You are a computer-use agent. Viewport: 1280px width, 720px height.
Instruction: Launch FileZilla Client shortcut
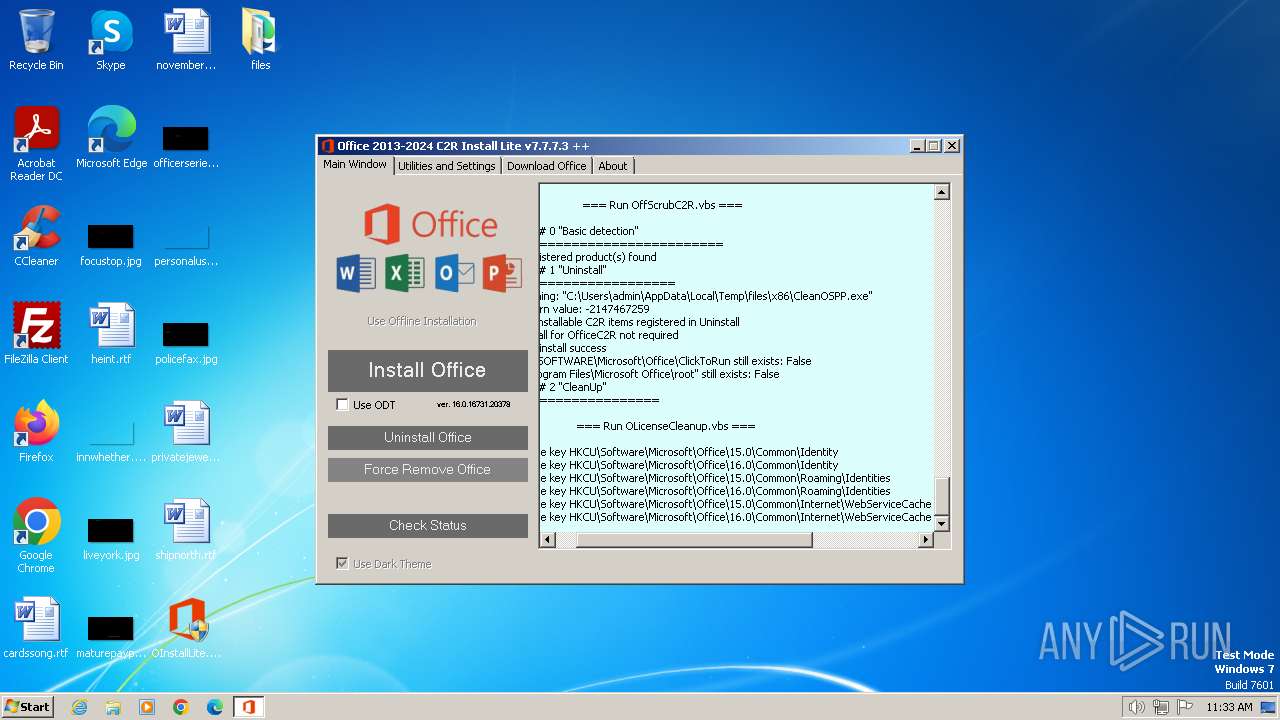tap(36, 334)
